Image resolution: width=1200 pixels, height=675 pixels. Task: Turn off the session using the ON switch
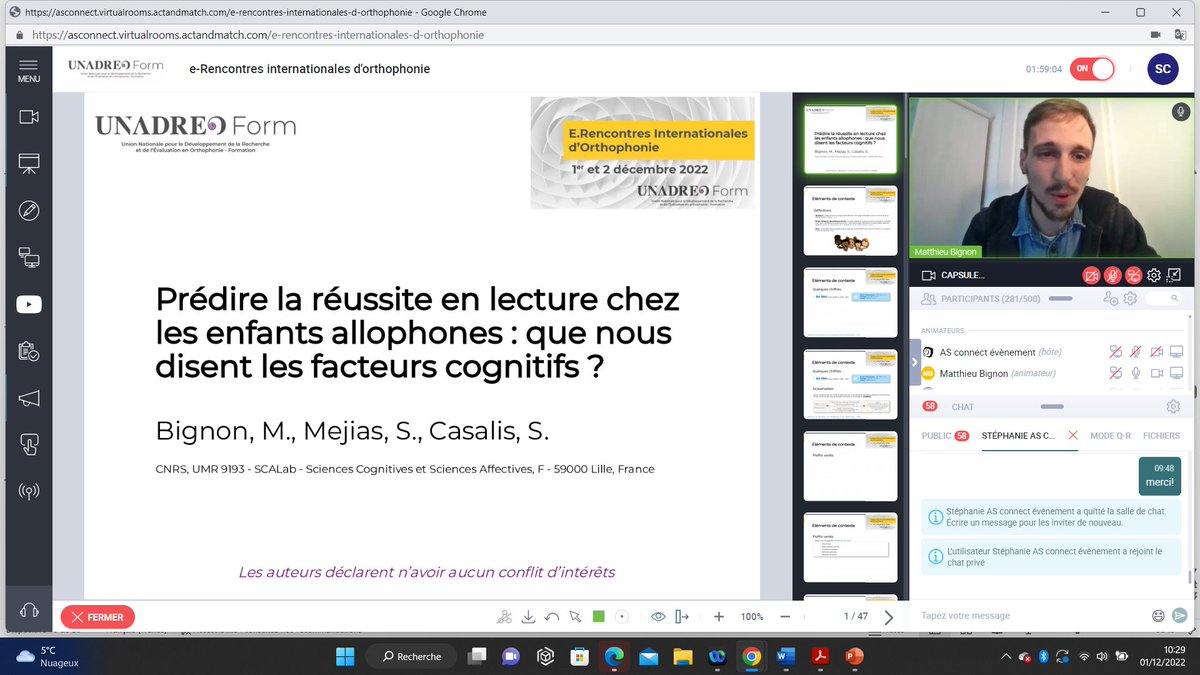pos(1091,69)
